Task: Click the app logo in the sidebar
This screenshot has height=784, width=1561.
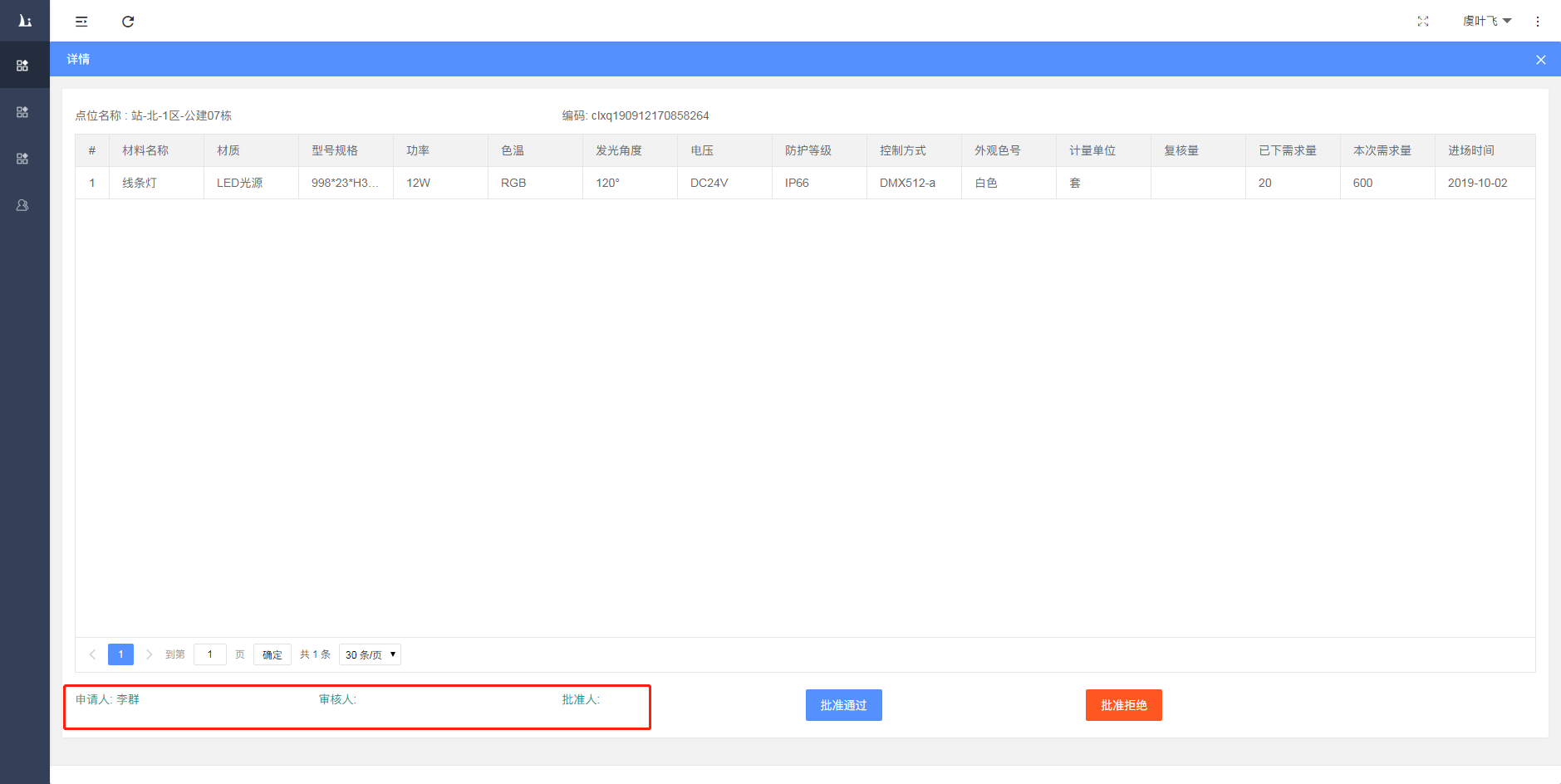Action: pyautogui.click(x=25, y=21)
